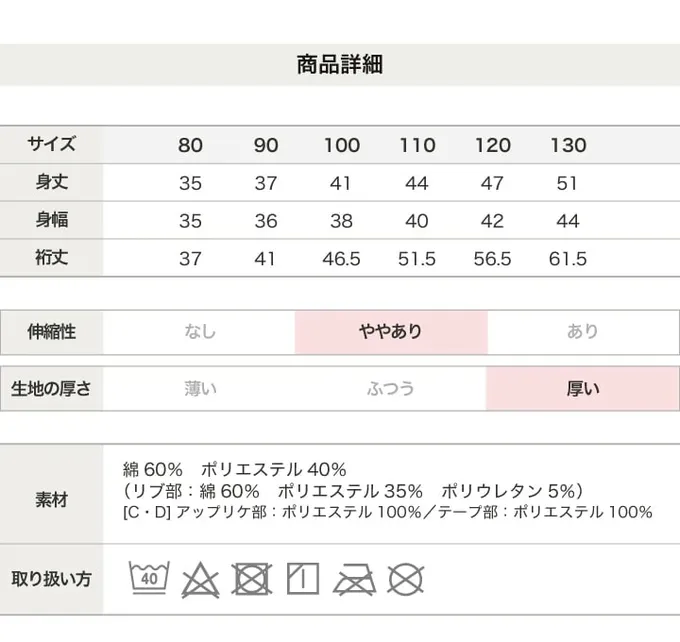Screen dimensions: 680x642
Task: Click the line-dry square icon
Action: pyautogui.click(x=303, y=578)
